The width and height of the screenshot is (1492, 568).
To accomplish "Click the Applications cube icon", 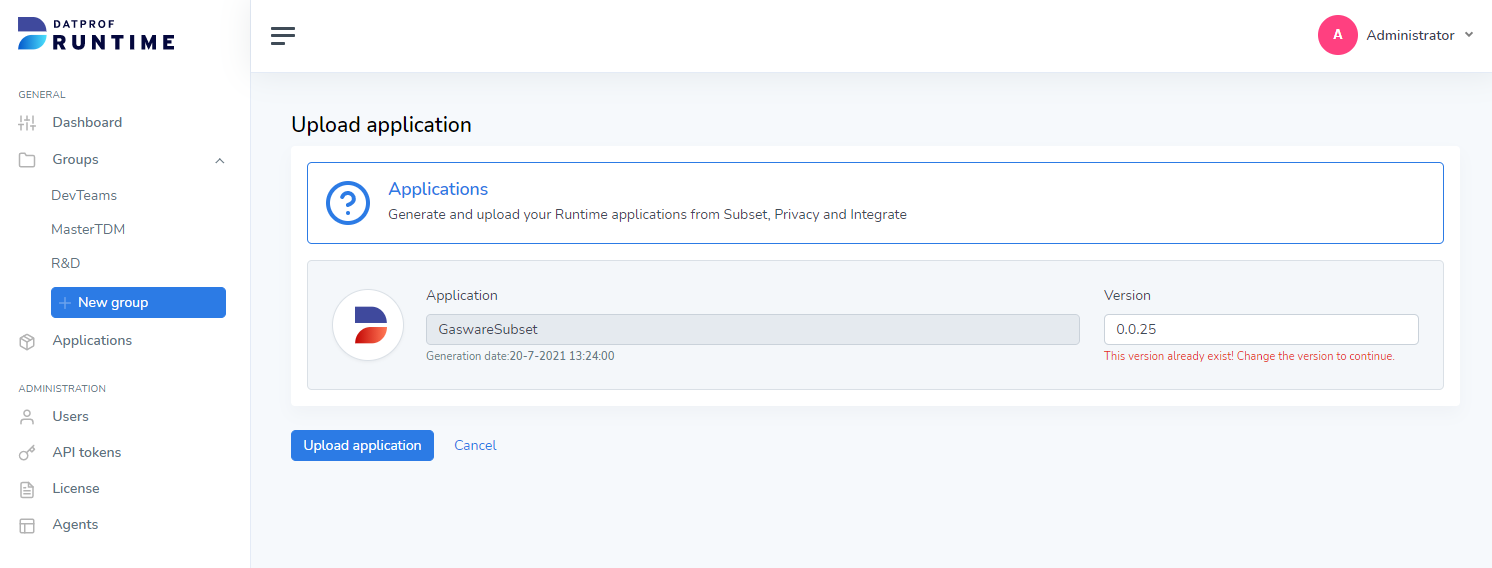I will tap(27, 341).
